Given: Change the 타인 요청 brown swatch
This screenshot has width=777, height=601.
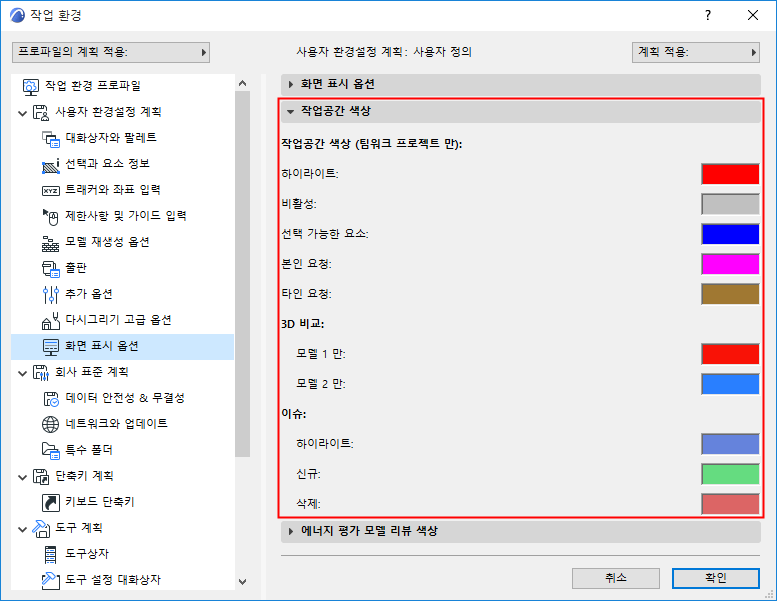Looking at the screenshot, I should 730,294.
